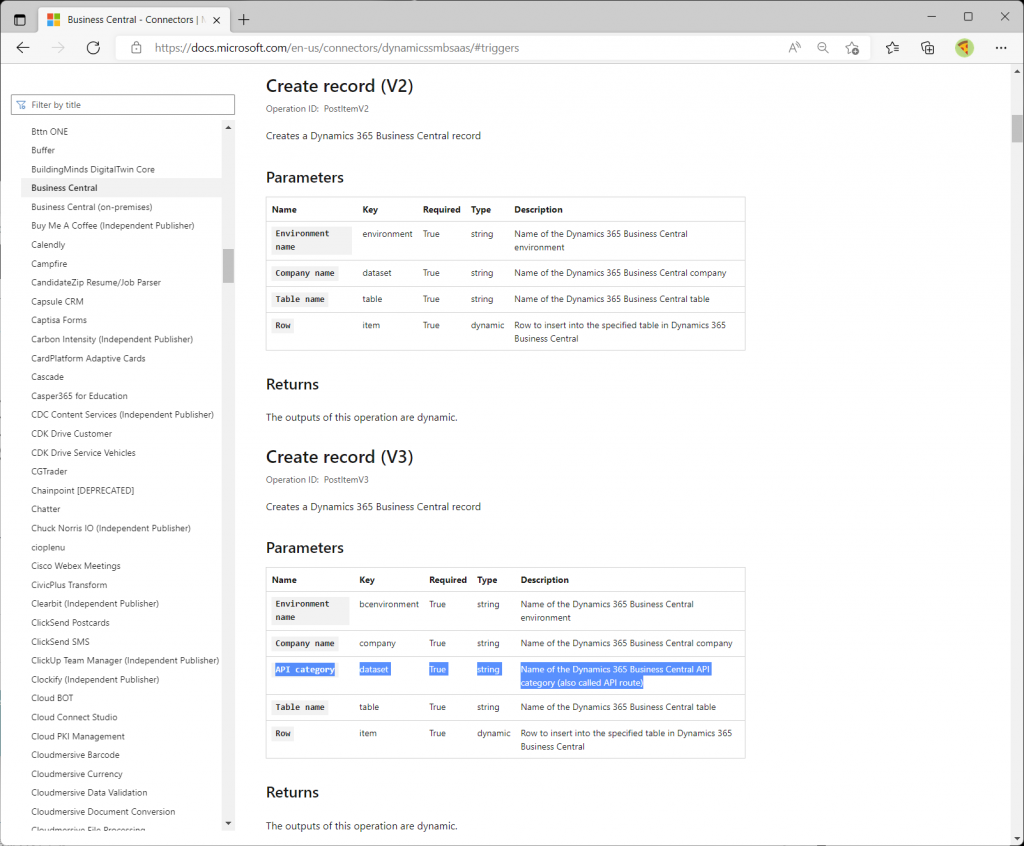Open the Captisa Forms link
This screenshot has width=1024, height=846.
(x=59, y=320)
